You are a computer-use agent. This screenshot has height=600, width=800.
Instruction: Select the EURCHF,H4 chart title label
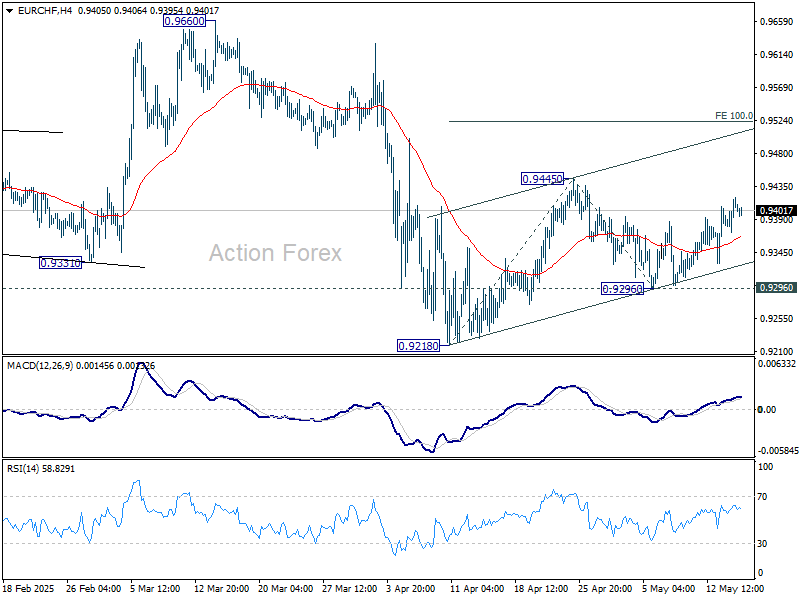point(46,9)
